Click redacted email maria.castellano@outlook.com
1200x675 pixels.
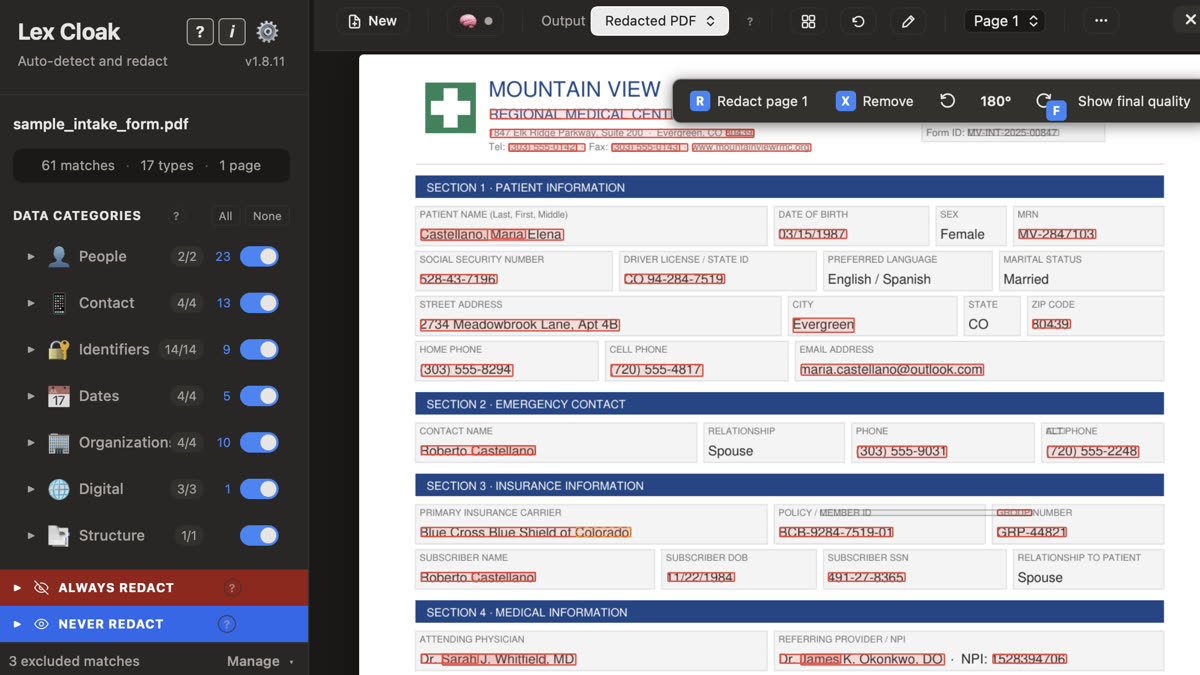click(x=892, y=370)
